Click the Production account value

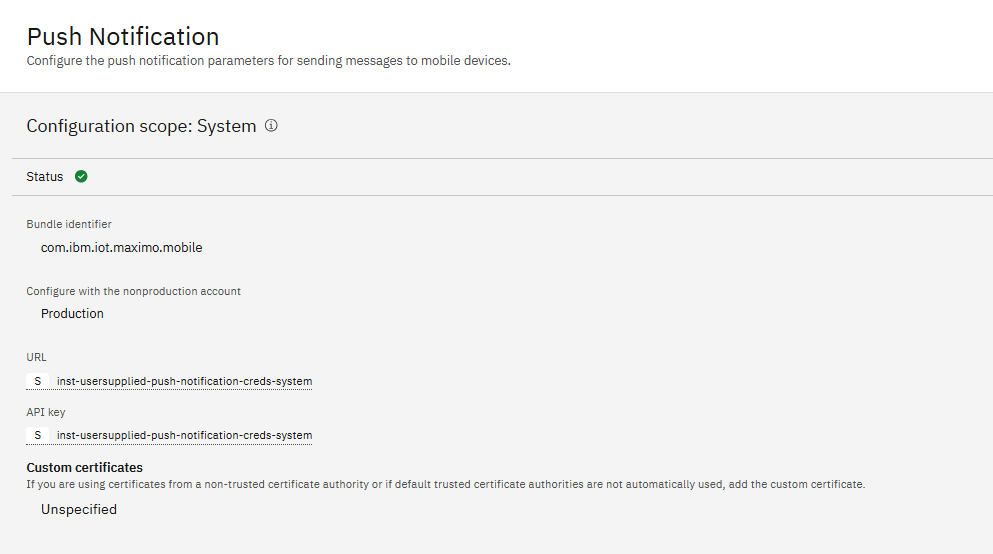pyautogui.click(x=72, y=313)
